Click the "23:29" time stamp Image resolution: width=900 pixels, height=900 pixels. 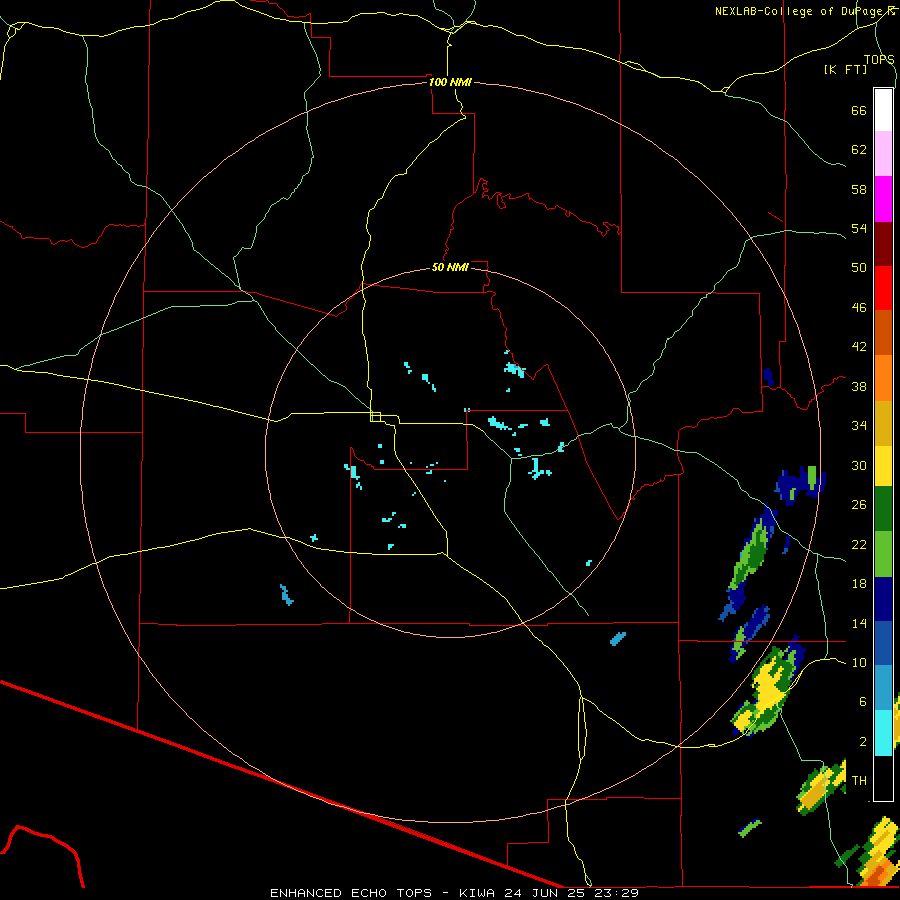618,893
